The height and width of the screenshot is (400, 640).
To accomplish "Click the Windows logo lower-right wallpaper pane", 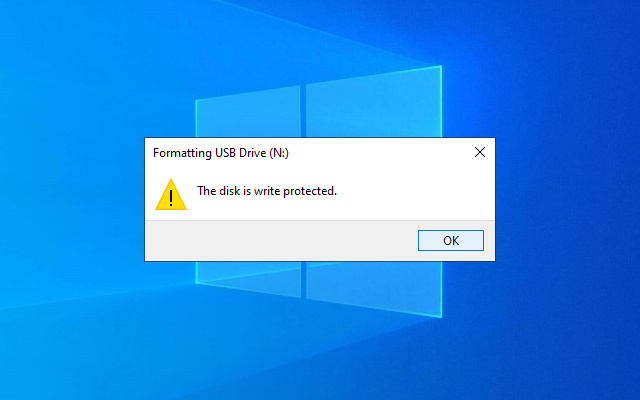I will point(374,286).
